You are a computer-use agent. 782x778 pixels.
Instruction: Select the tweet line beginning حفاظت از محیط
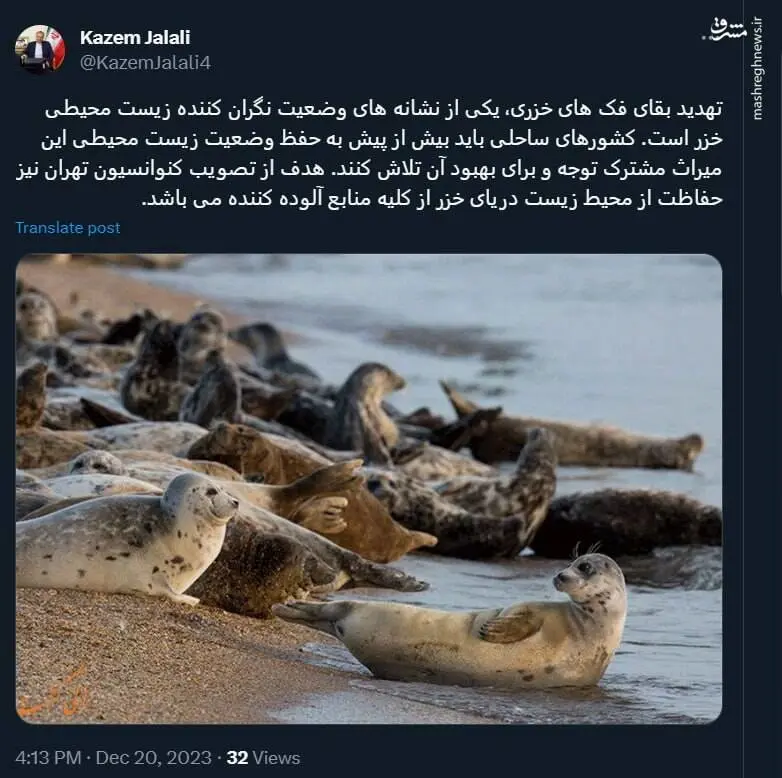(432, 199)
